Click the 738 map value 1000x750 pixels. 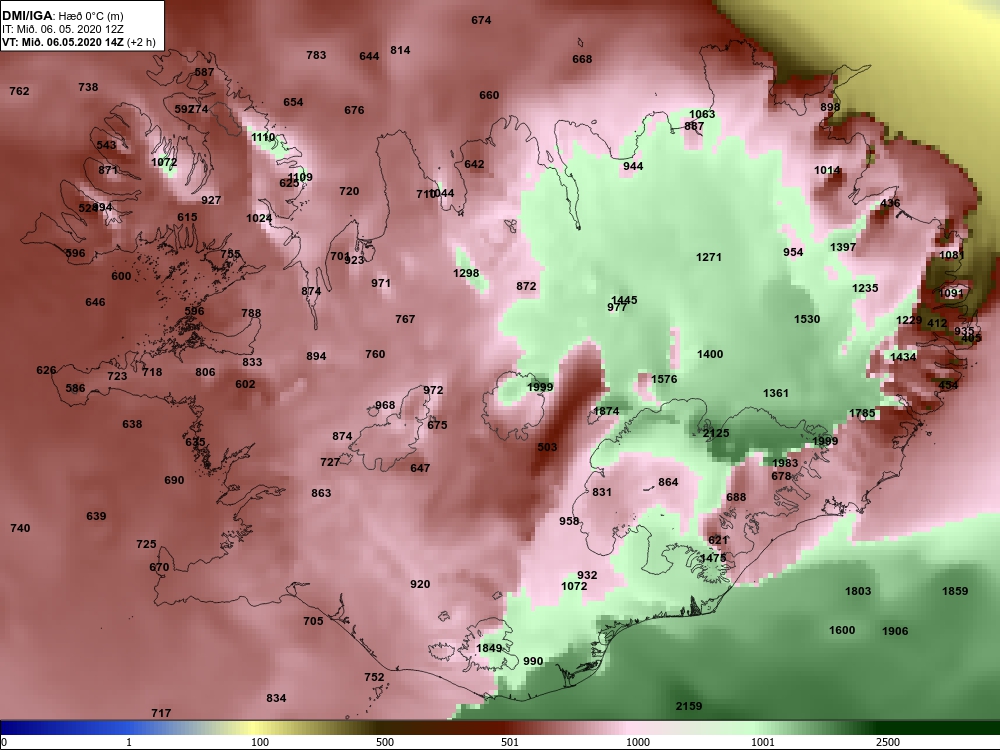click(x=88, y=87)
